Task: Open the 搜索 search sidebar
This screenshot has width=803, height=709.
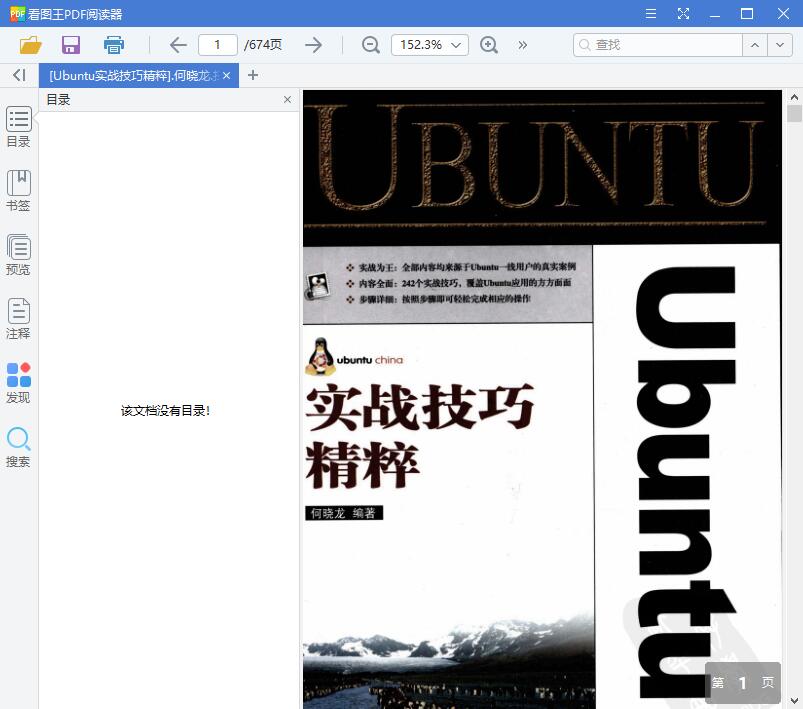Action: (x=18, y=447)
